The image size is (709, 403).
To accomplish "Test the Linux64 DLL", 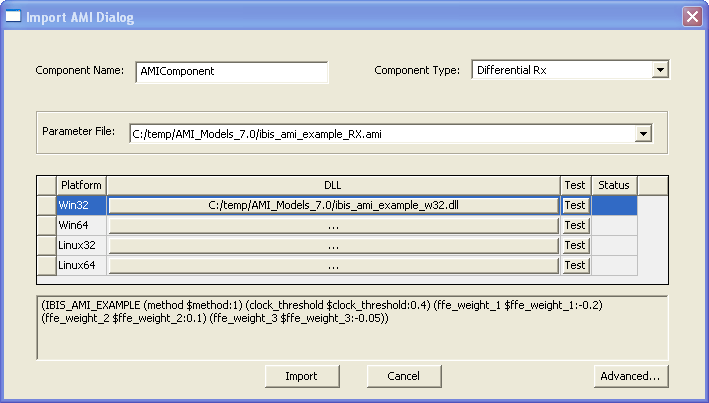I will pos(575,265).
